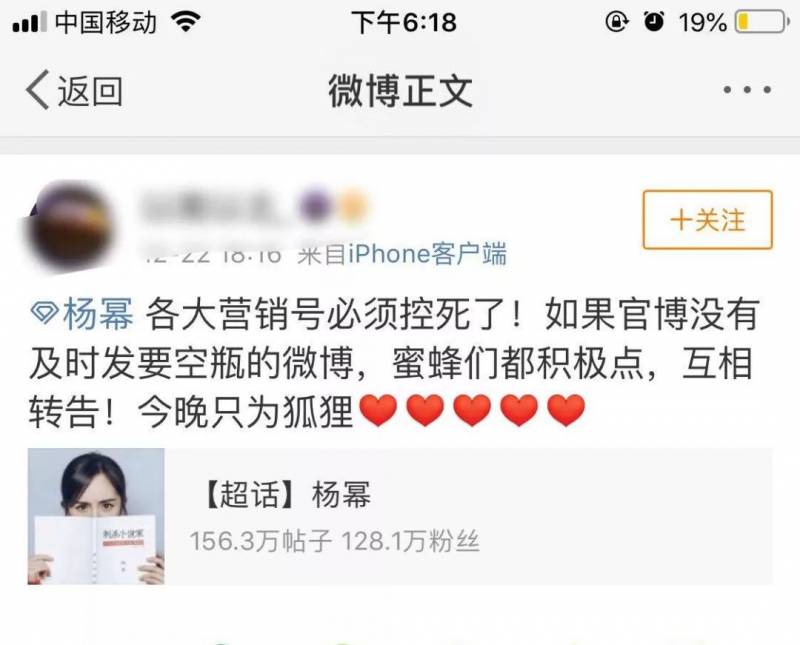The image size is (800, 645).
Task: Open the blurred username profile
Action: (212, 207)
